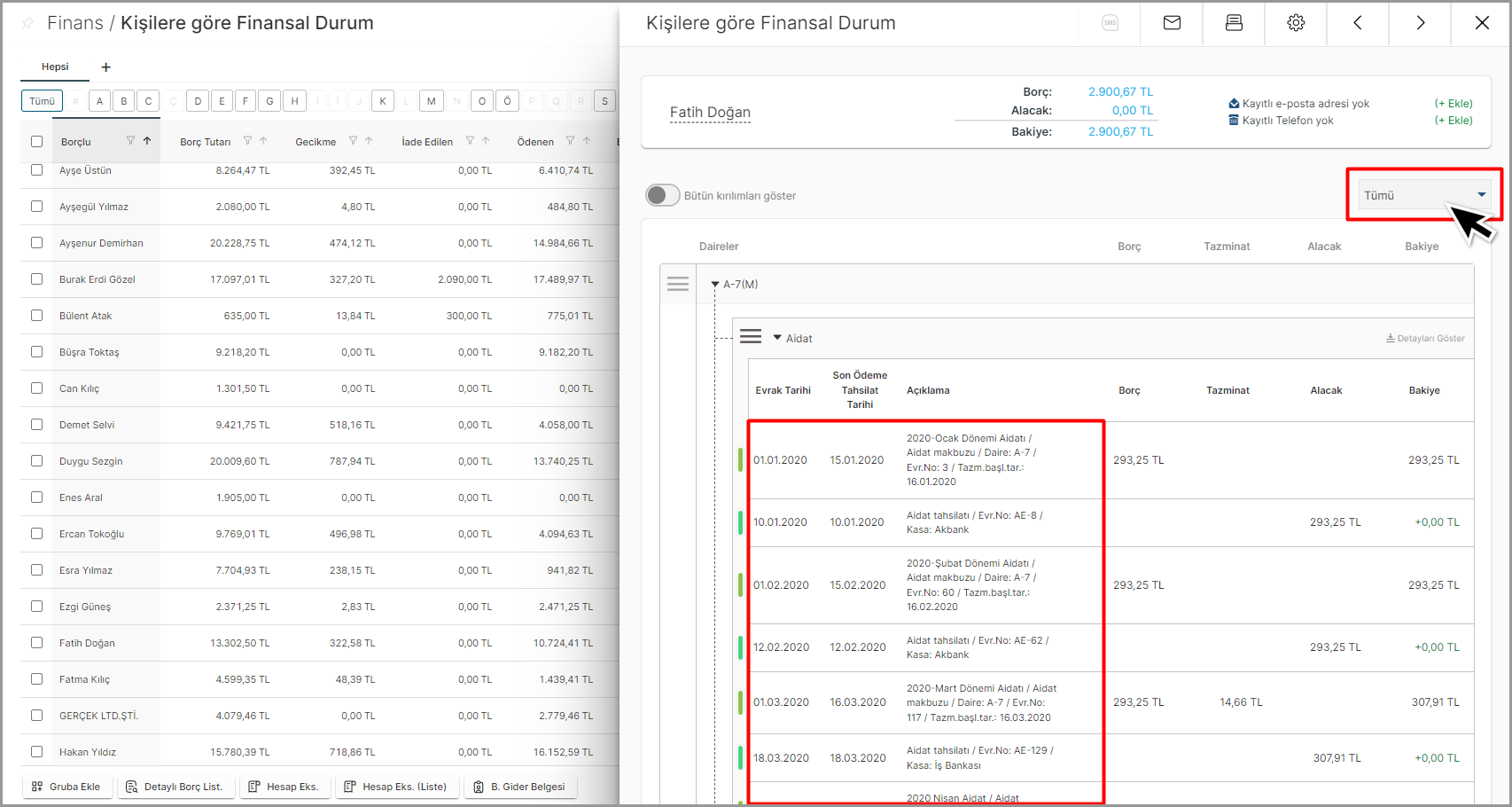The height and width of the screenshot is (807, 1512).
Task: Open the B. Gider Belgesi button
Action: [519, 787]
